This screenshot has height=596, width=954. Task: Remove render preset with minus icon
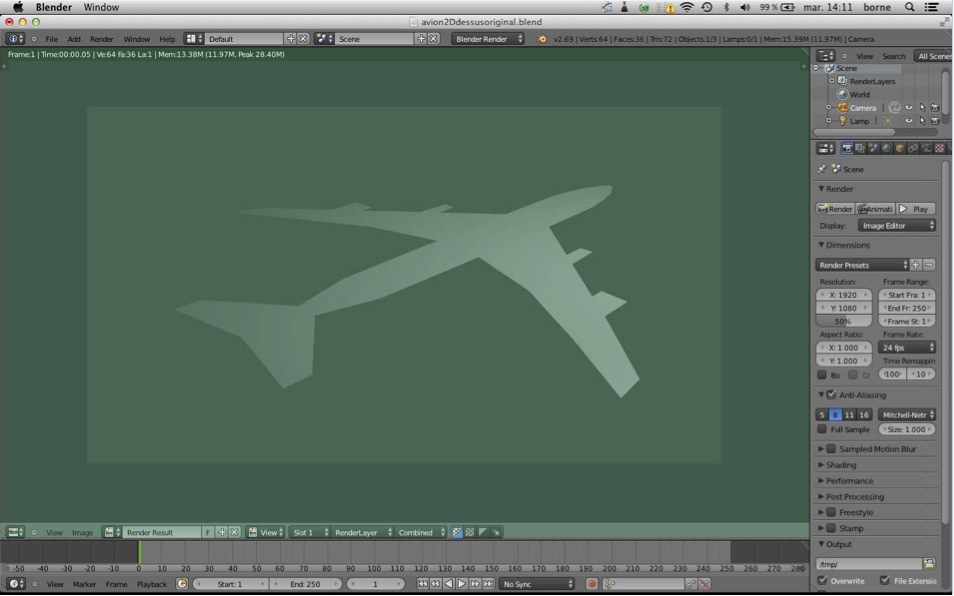[x=929, y=265]
